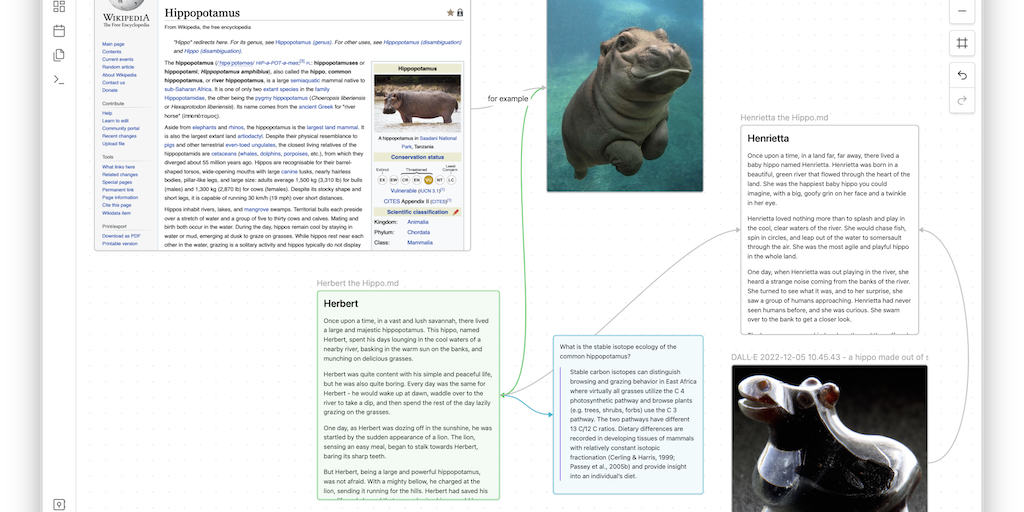Redo the last undone canvas action
The image size is (1024, 512).
coord(962,99)
